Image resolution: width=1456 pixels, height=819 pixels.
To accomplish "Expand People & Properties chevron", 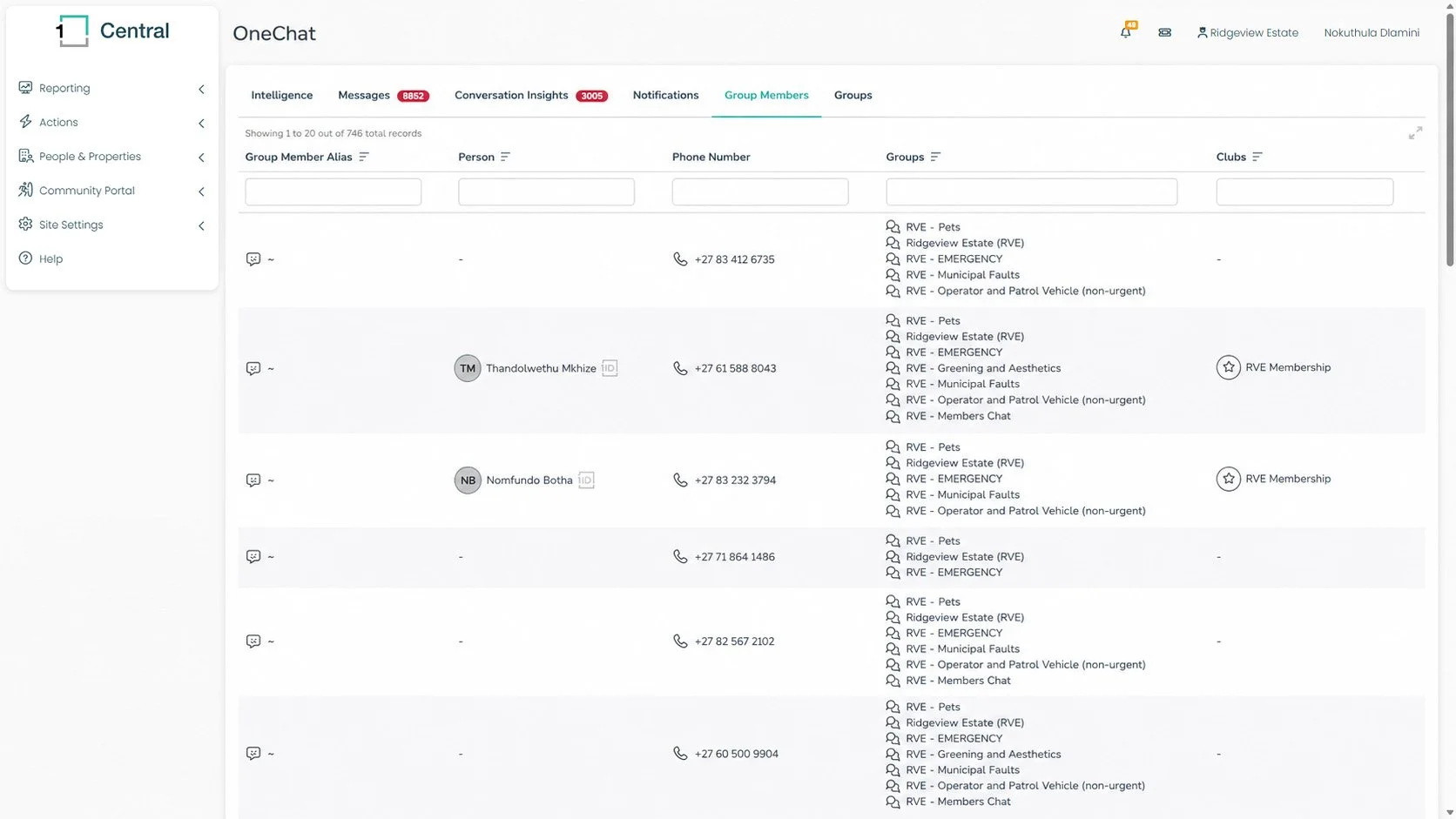I will pos(201,158).
